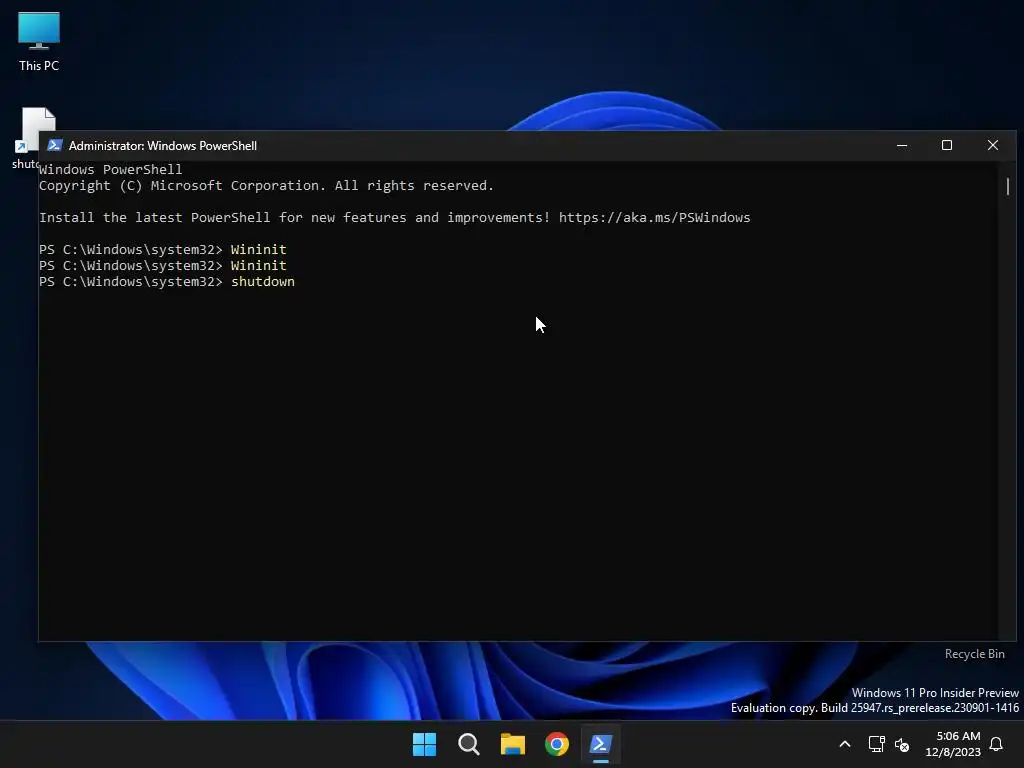Minimize the PowerShell window
The height and width of the screenshot is (768, 1024).
click(x=902, y=145)
